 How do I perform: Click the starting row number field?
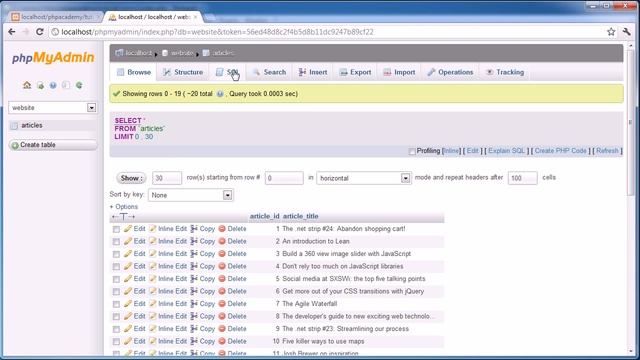click(x=284, y=178)
